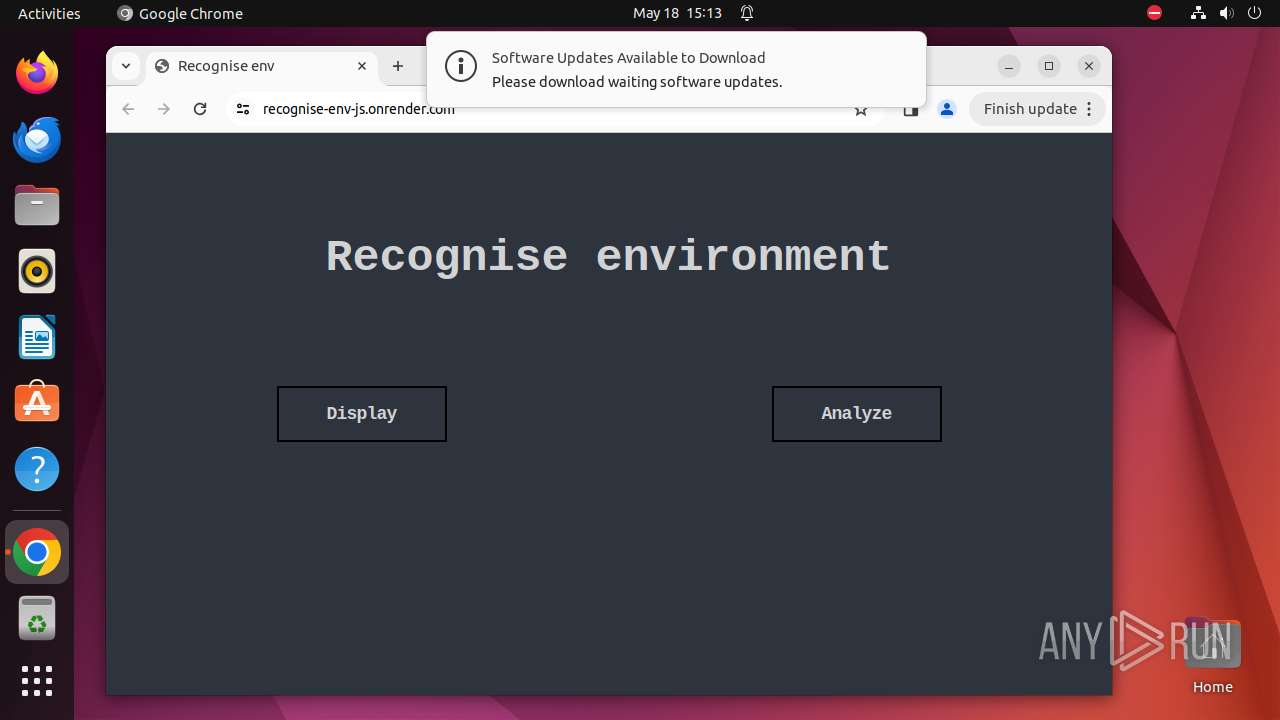
Task: Close the Chrome window
Action: (1089, 66)
